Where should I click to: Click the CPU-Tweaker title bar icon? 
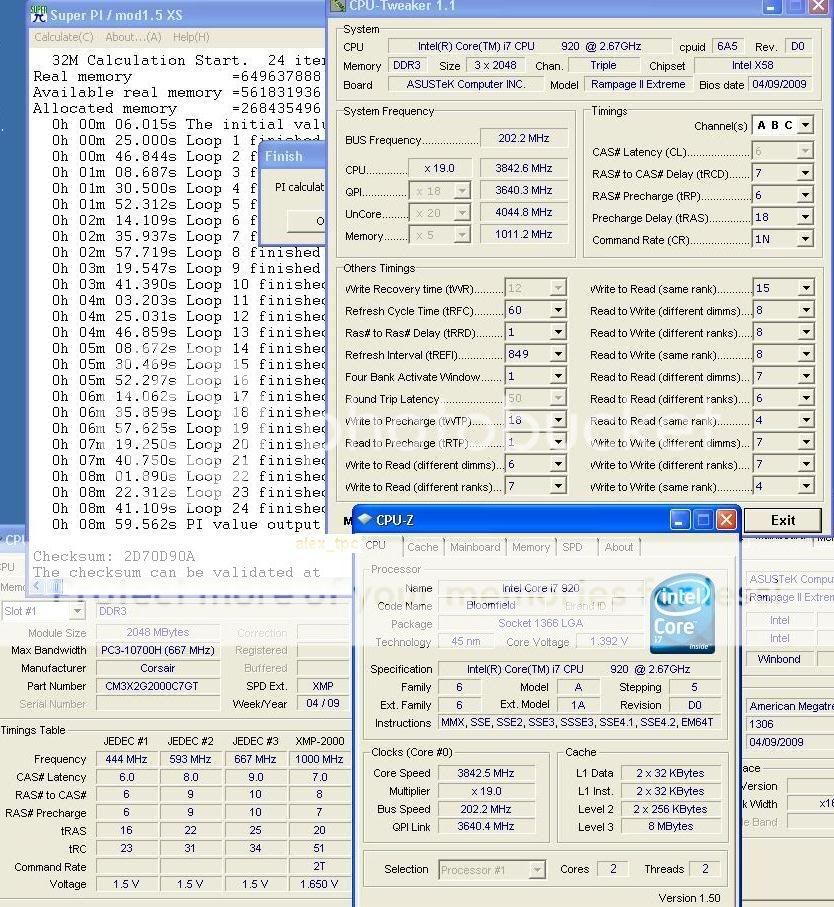pyautogui.click(x=337, y=5)
